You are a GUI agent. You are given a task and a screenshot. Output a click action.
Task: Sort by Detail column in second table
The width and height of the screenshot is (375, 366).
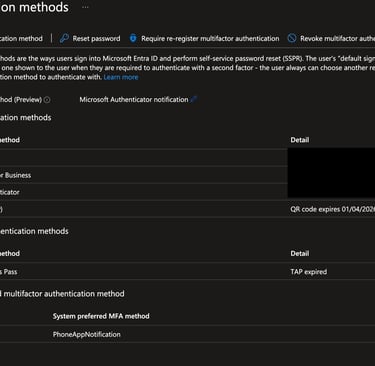[300, 253]
